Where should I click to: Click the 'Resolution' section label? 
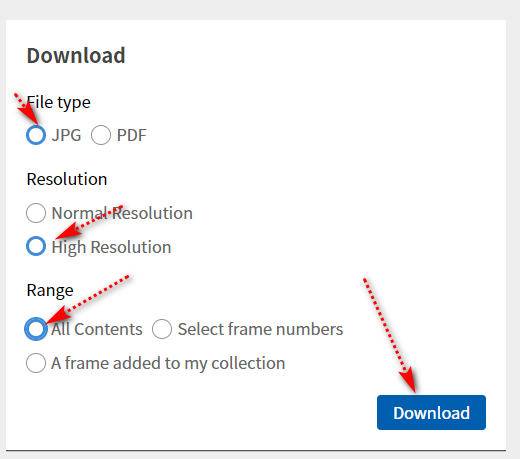coord(67,179)
